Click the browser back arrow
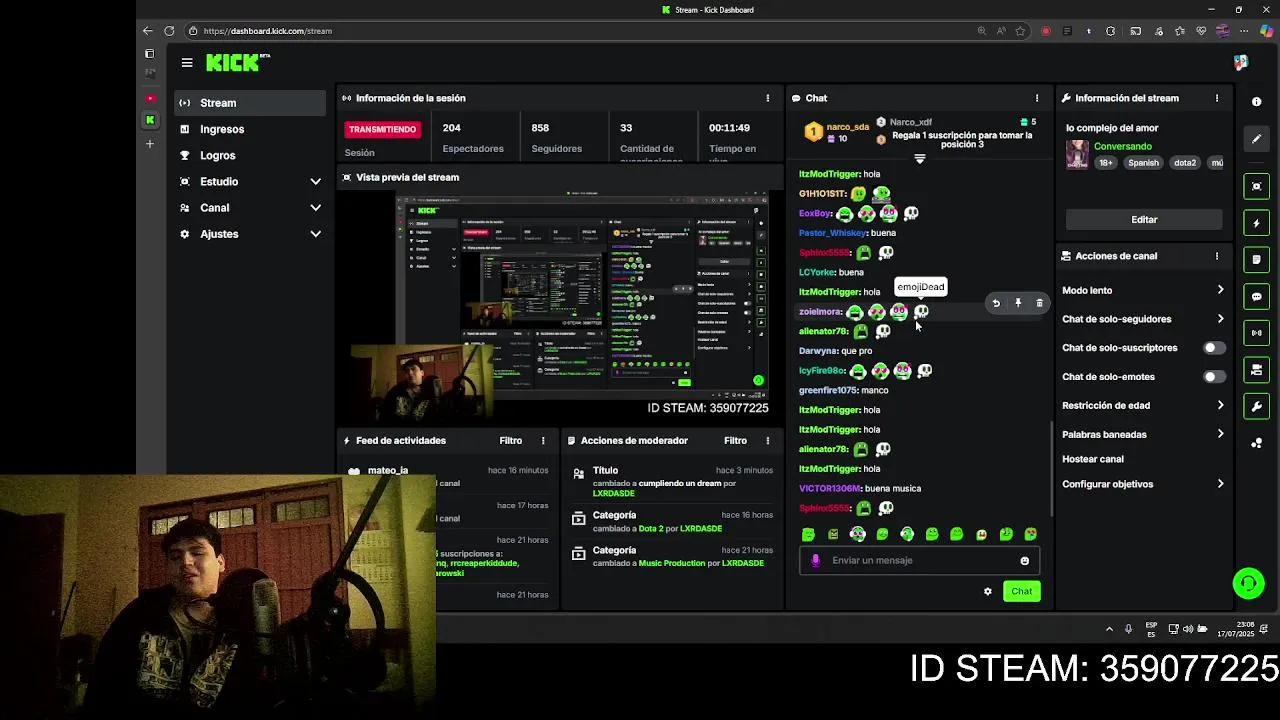Viewport: 1280px width, 720px height. pos(148,31)
